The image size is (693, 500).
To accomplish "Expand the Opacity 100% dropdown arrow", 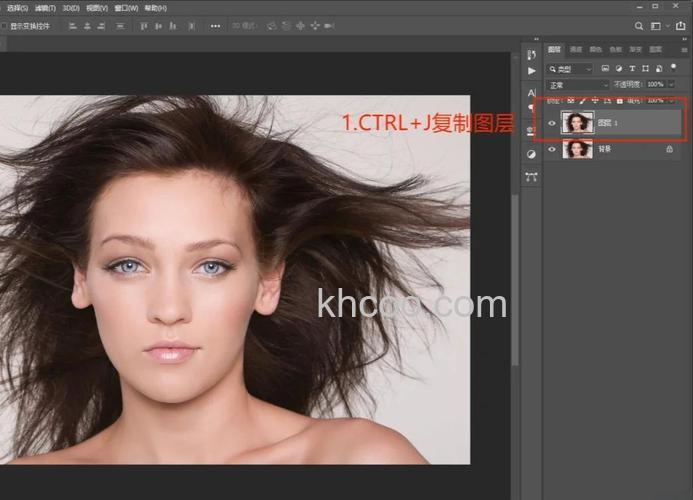I will 672,85.
